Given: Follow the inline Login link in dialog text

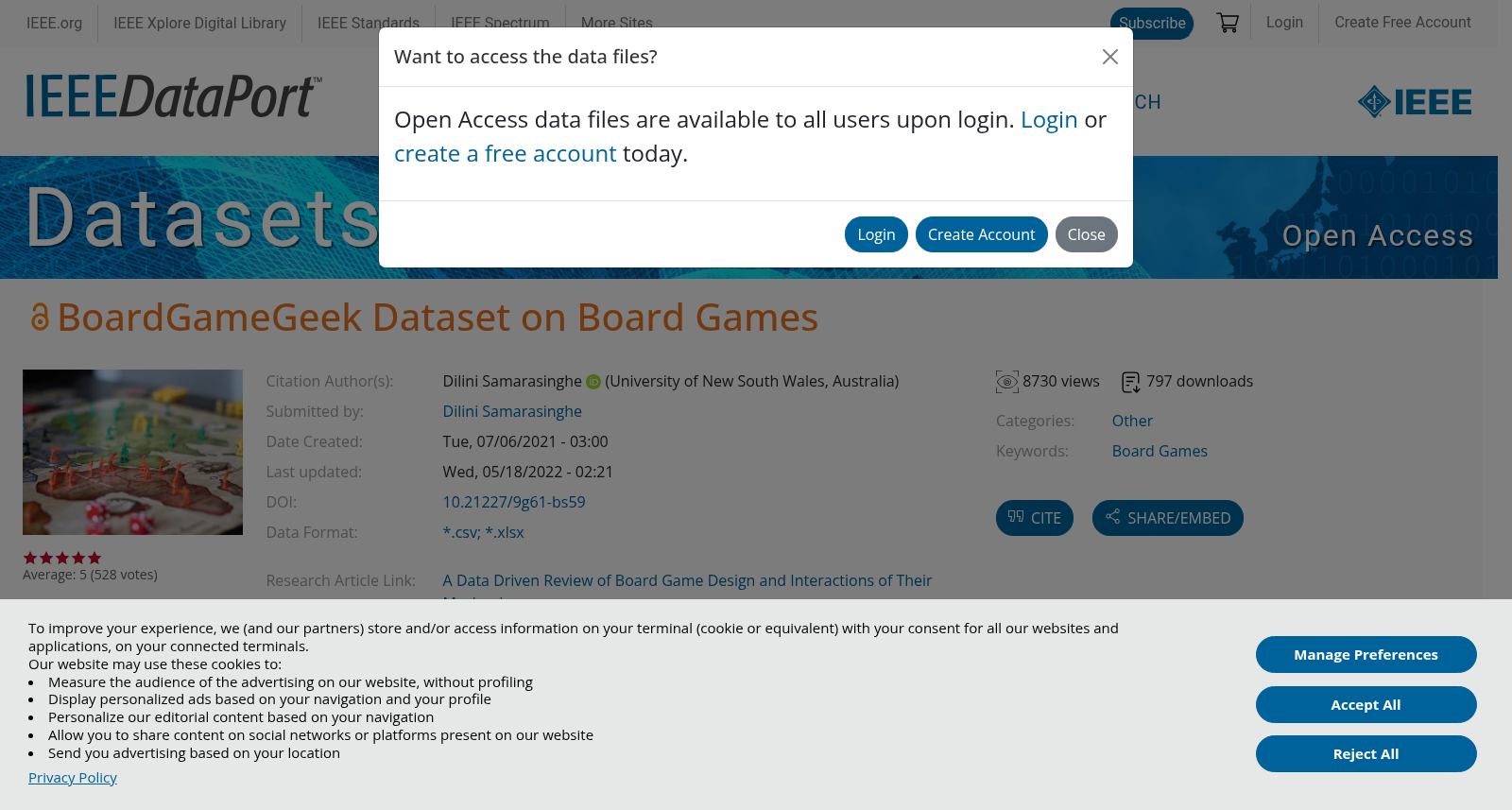Looking at the screenshot, I should pyautogui.click(x=1049, y=120).
